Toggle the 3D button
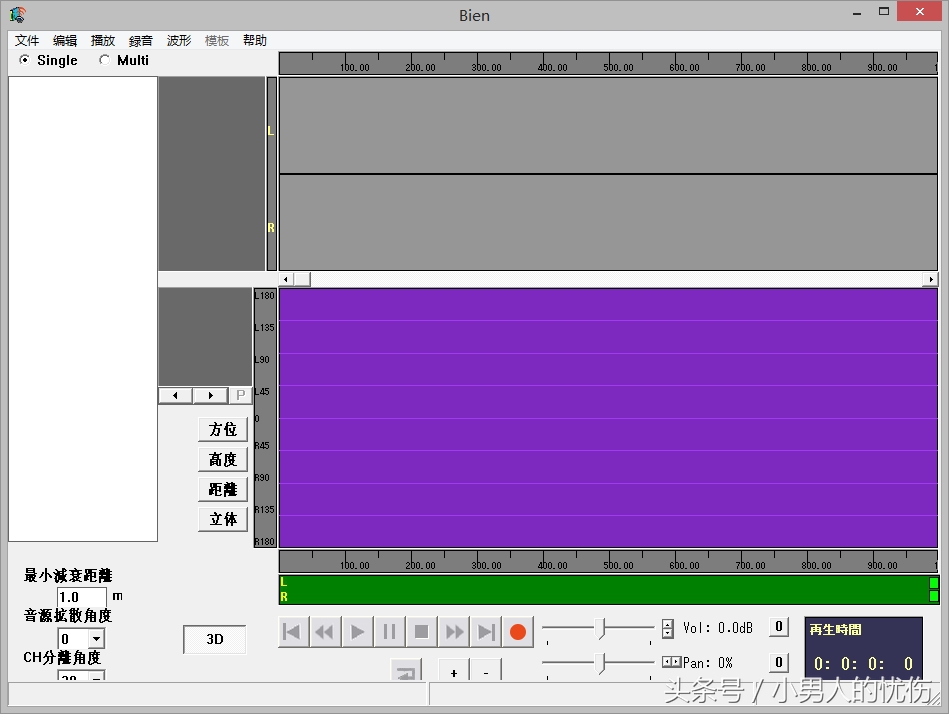The image size is (949, 714). 214,640
